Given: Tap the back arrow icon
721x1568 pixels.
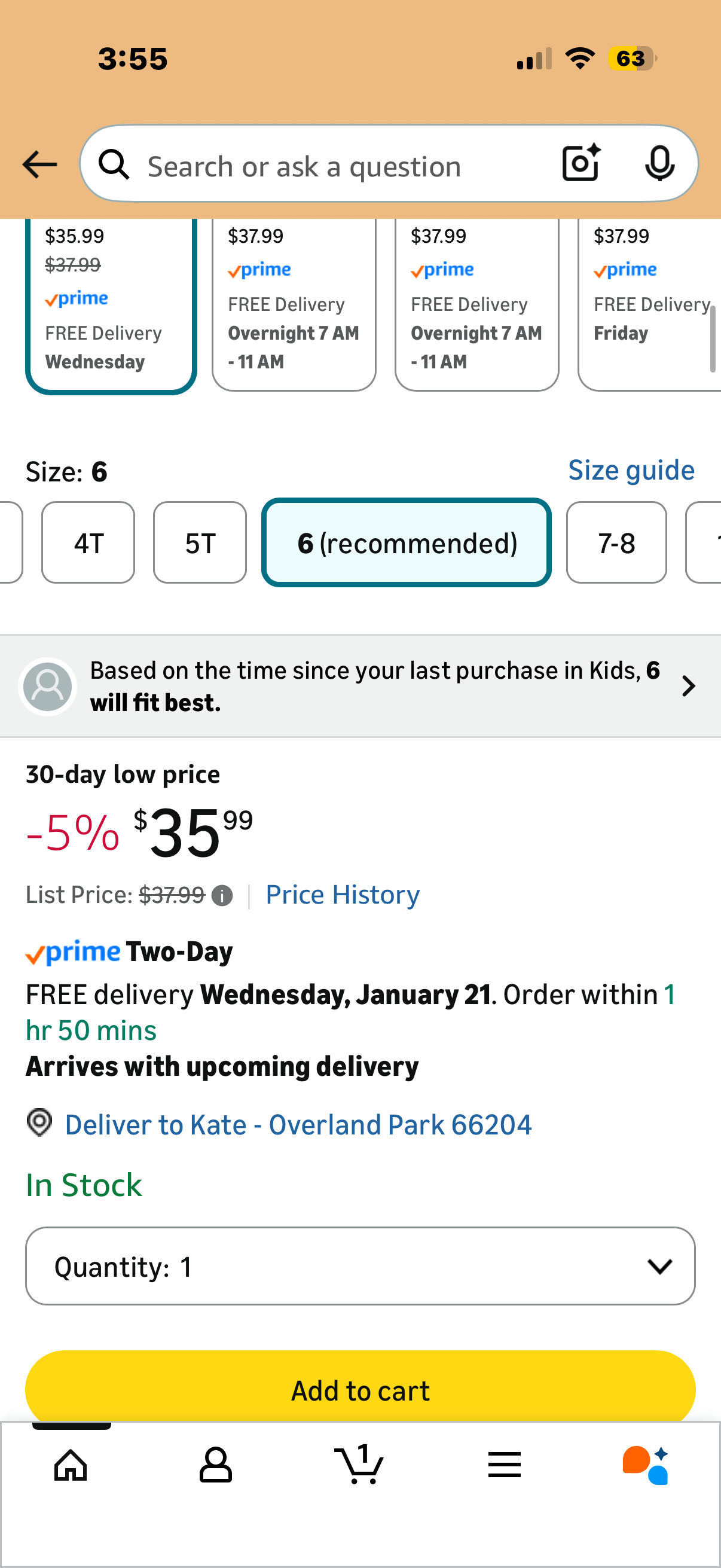Looking at the screenshot, I should coord(39,164).
